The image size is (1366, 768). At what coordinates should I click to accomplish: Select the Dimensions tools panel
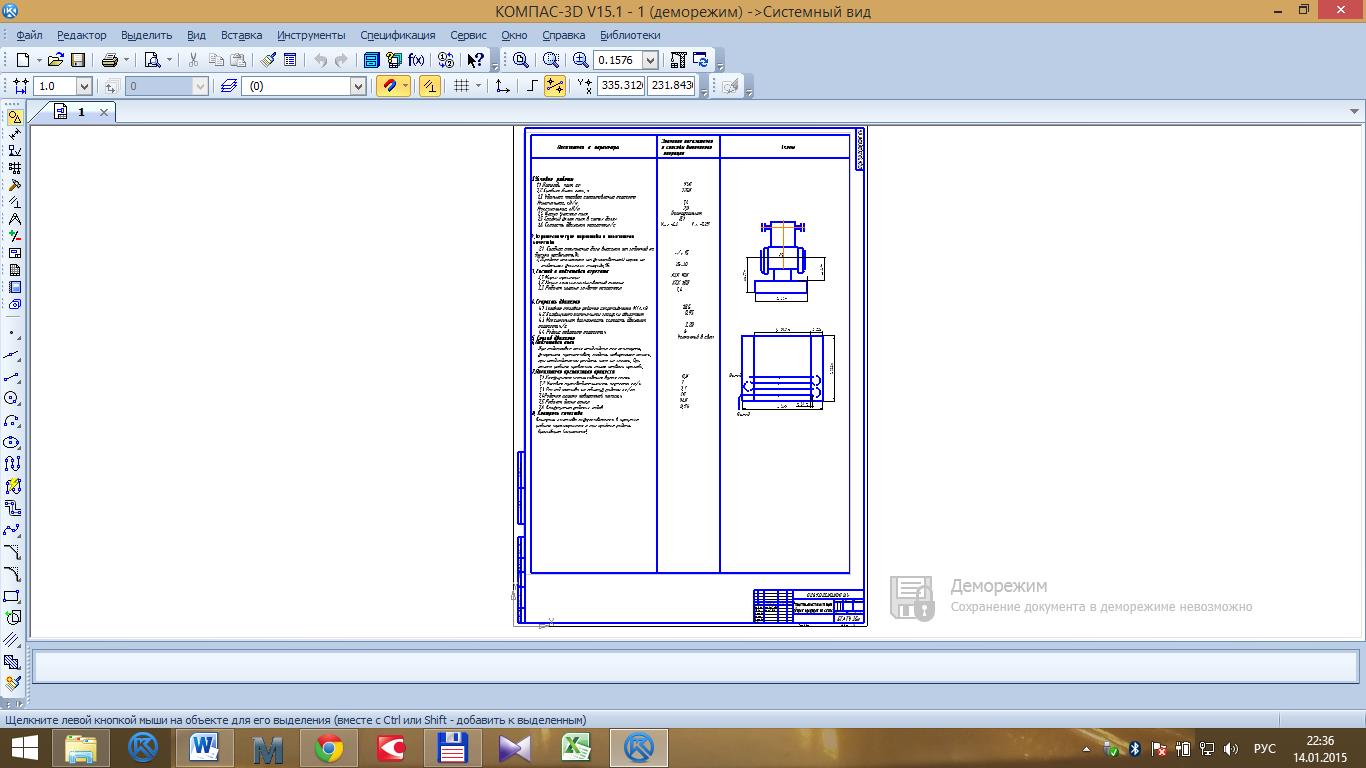tap(14, 134)
